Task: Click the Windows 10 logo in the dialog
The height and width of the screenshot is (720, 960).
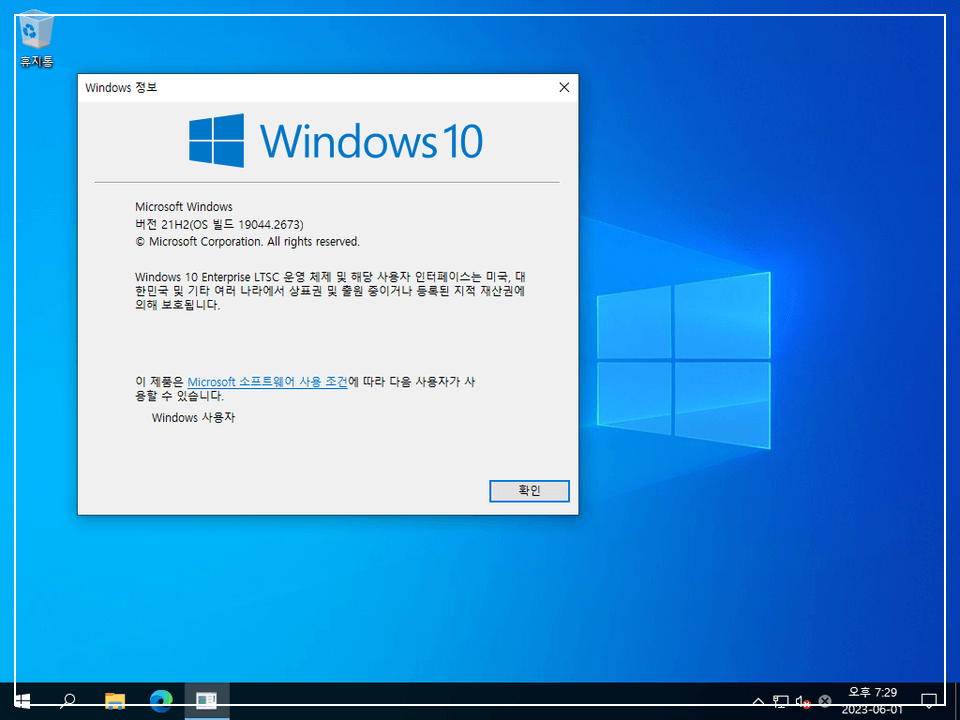Action: click(214, 140)
